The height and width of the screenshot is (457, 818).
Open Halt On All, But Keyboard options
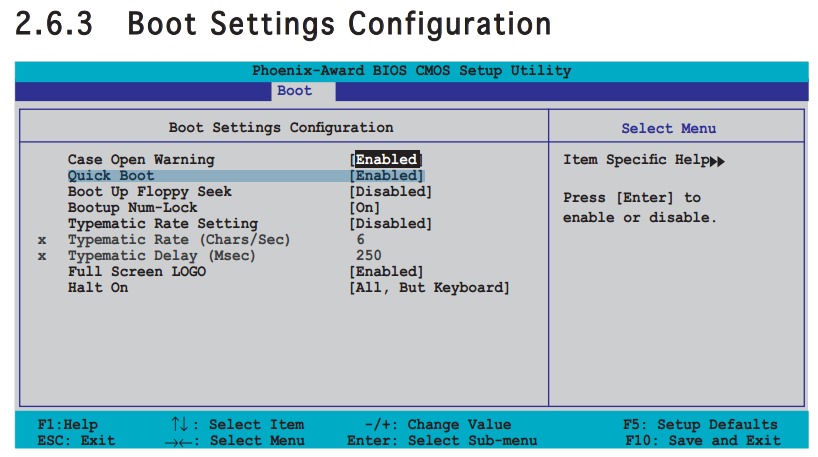429,288
